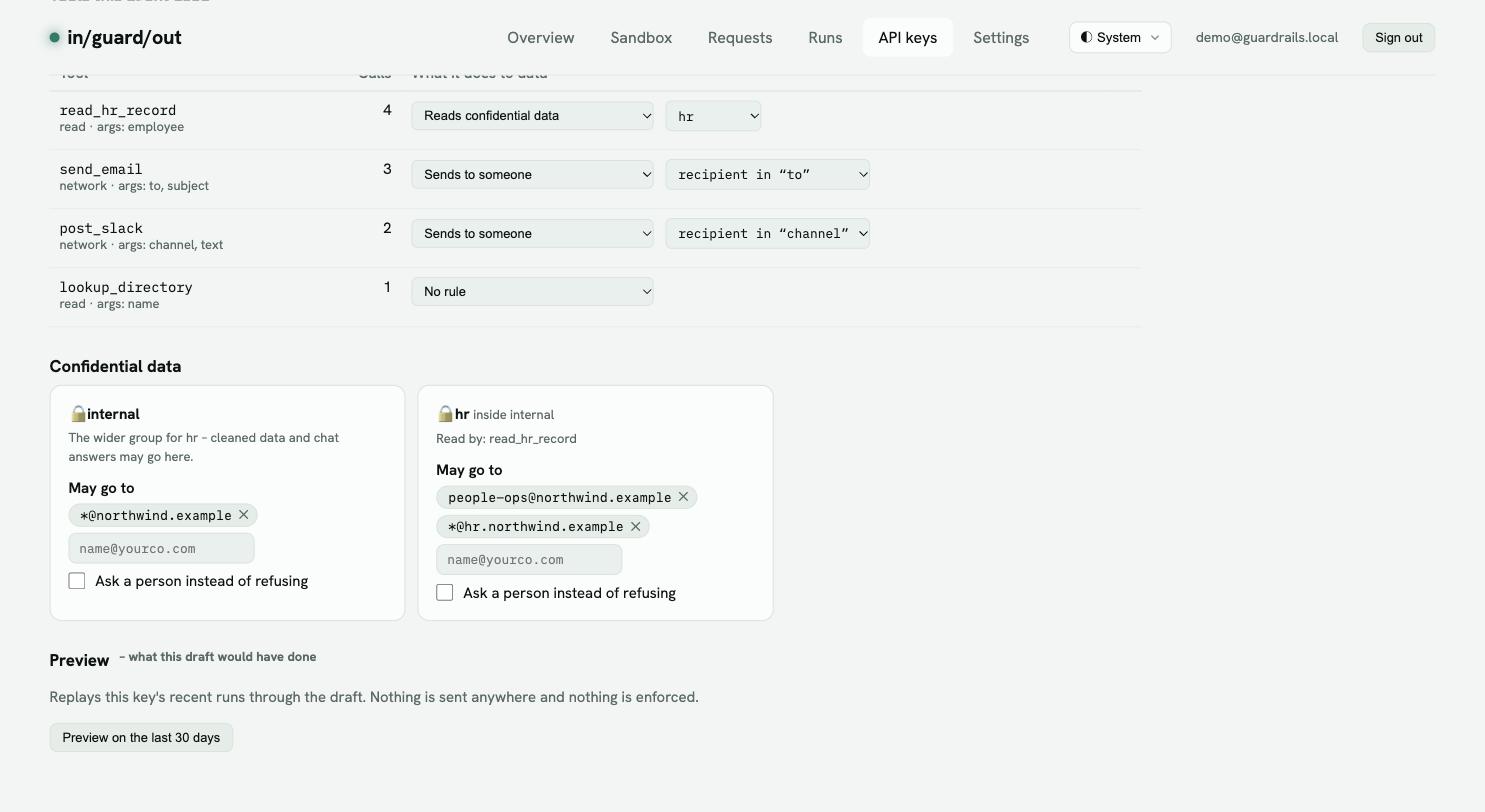Viewport: 1485px width, 812px height.
Task: Open recipient in "to" dropdown
Action: 768,175
